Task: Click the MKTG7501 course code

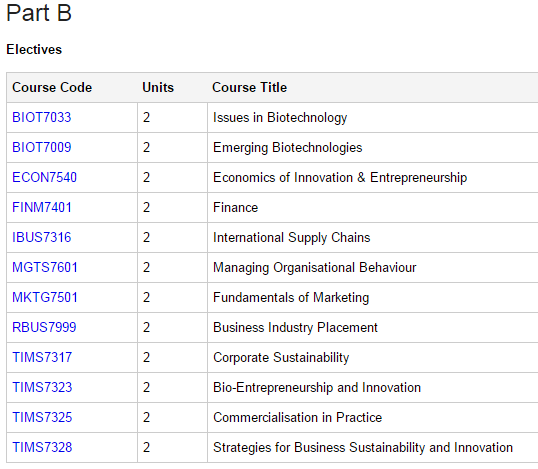Action: [x=45, y=297]
